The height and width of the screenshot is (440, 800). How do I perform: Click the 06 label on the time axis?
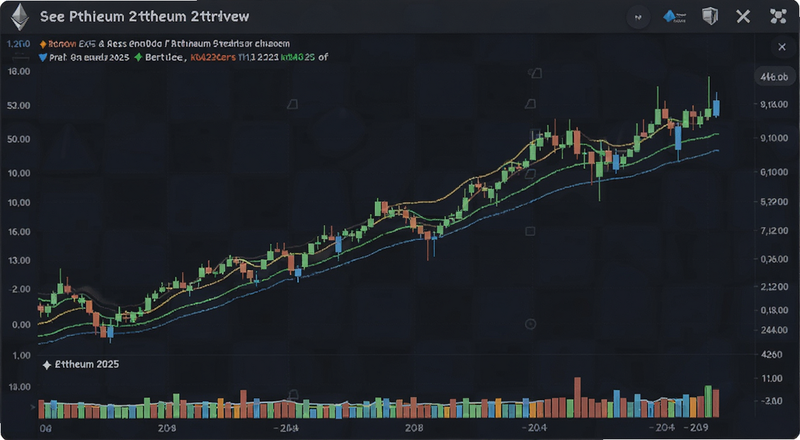[x=45, y=429]
